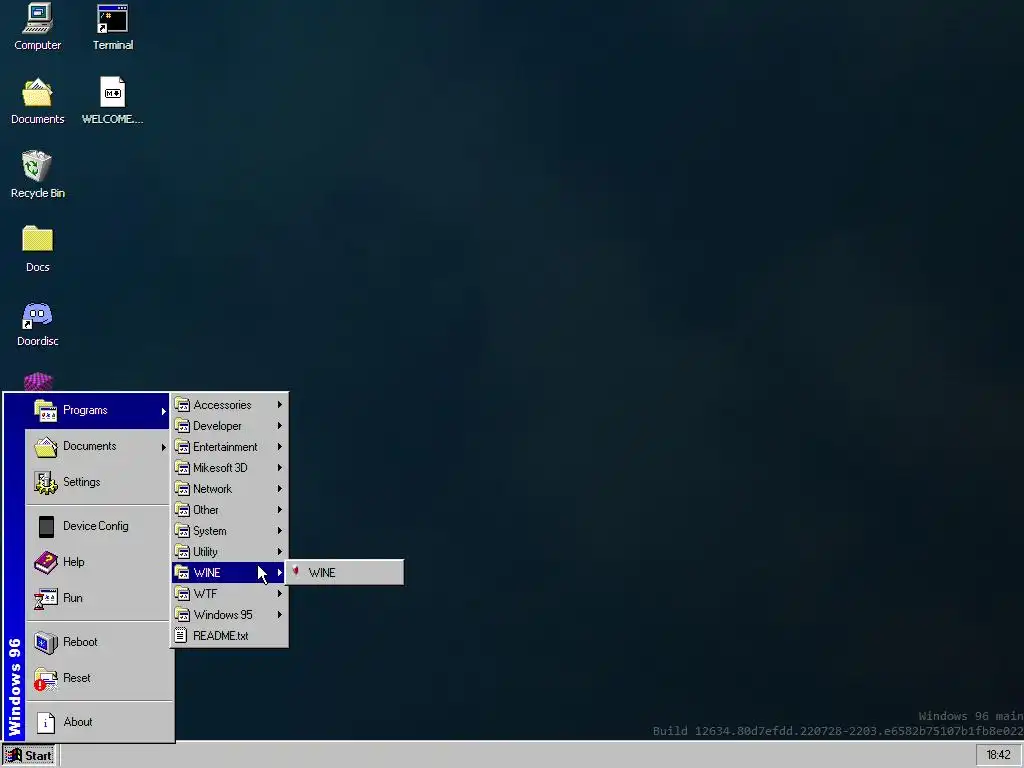The width and height of the screenshot is (1024, 768).
Task: Expand the Developer submenu arrow
Action: pos(280,426)
